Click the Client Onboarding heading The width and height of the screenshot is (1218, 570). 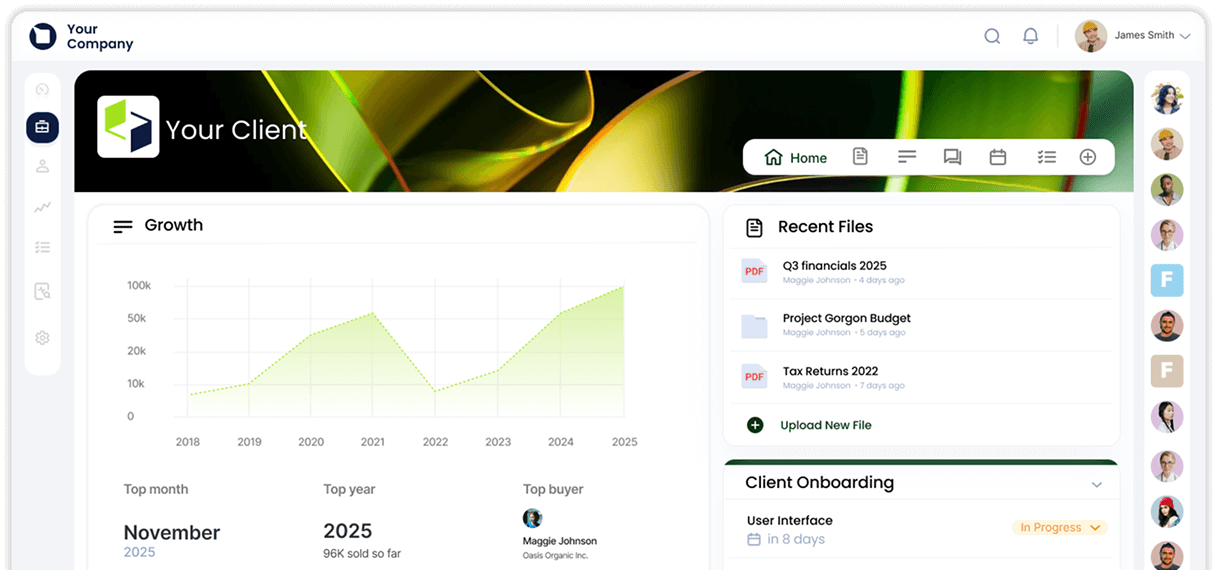pos(820,483)
